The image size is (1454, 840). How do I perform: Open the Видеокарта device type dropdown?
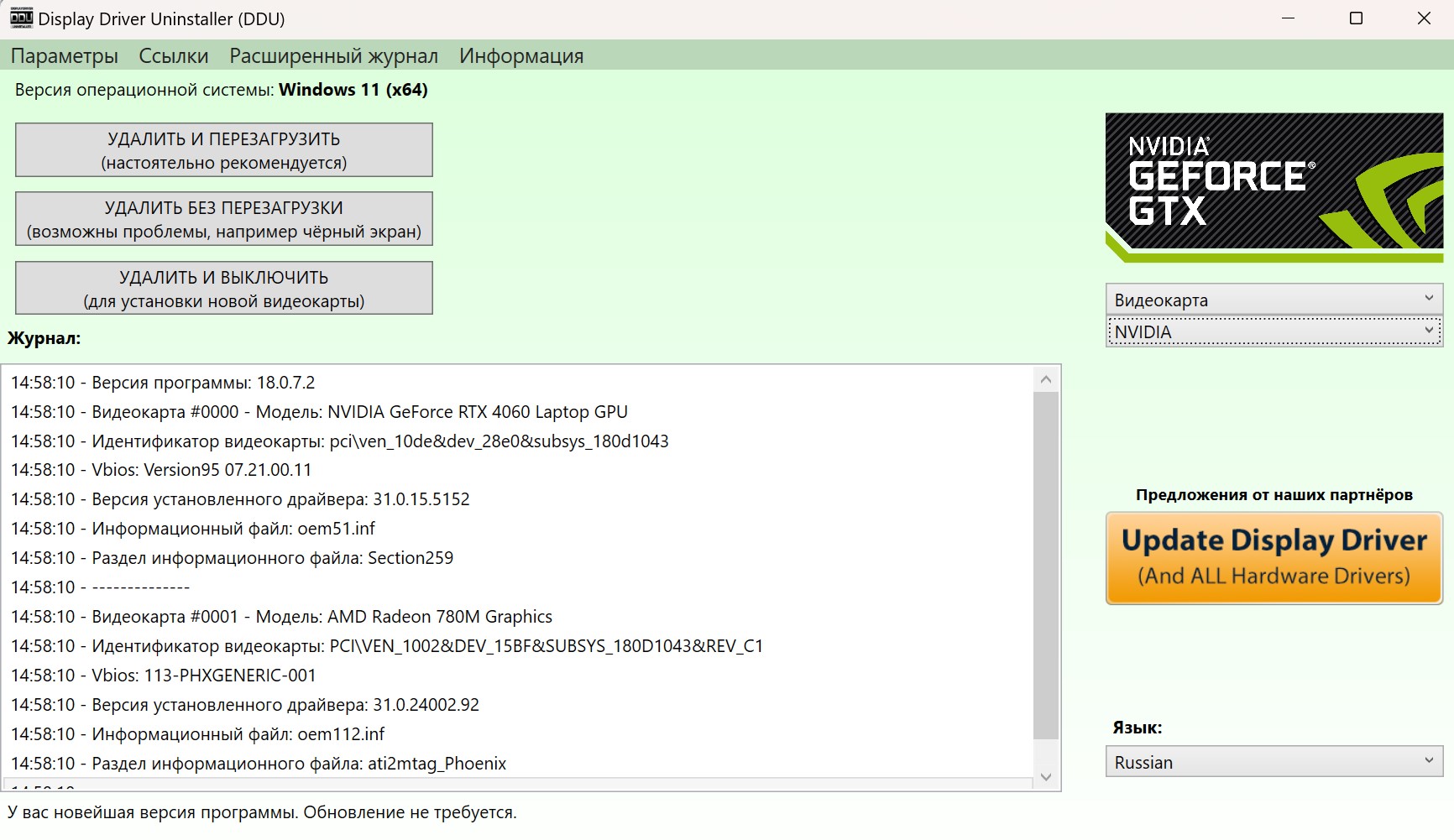1274,300
